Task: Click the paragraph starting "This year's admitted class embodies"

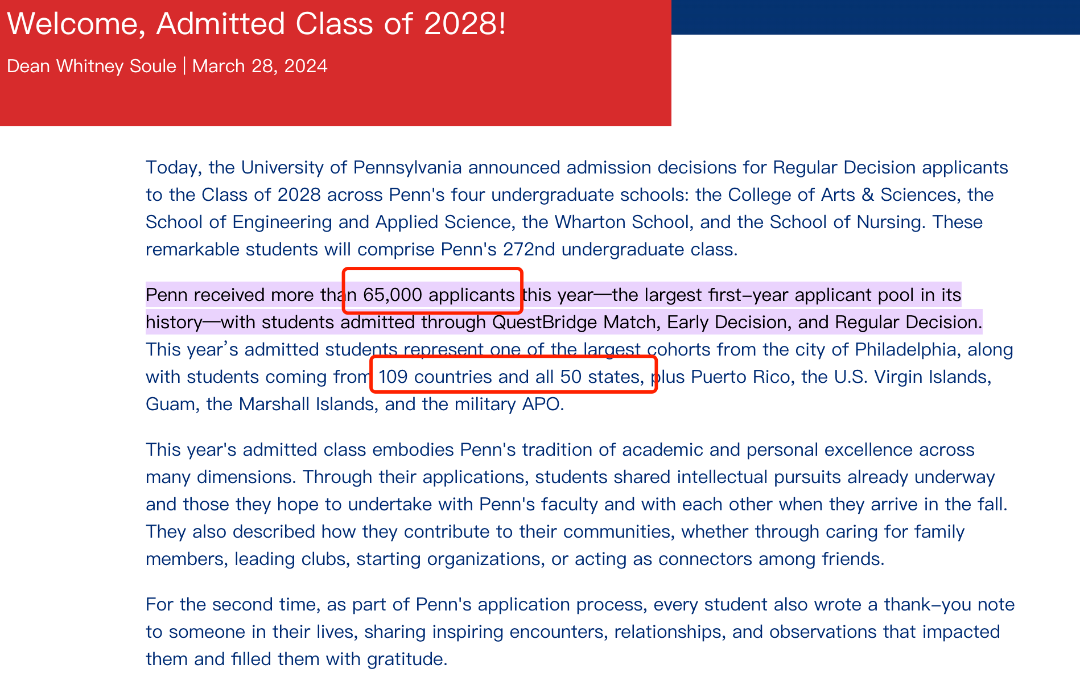Action: pos(577,504)
